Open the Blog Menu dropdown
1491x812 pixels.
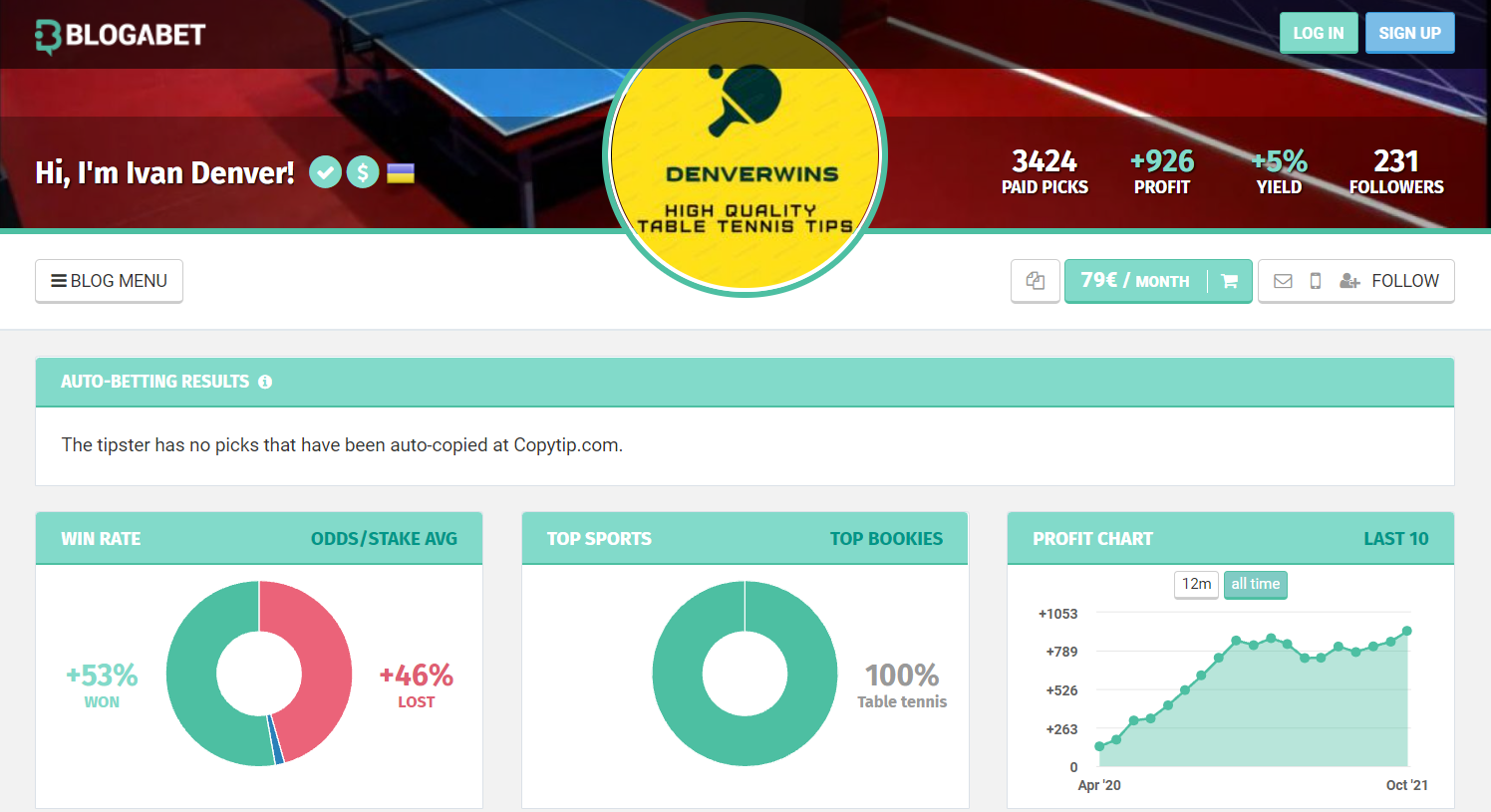coord(110,281)
